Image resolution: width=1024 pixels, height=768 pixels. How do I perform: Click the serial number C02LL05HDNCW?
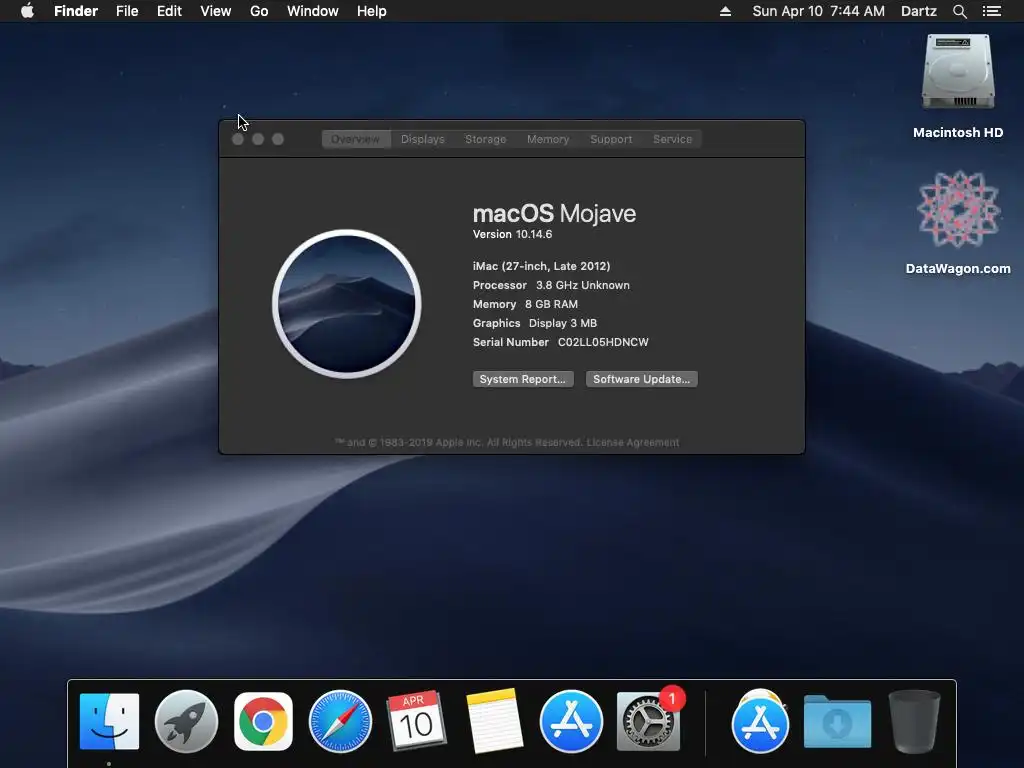(x=603, y=342)
